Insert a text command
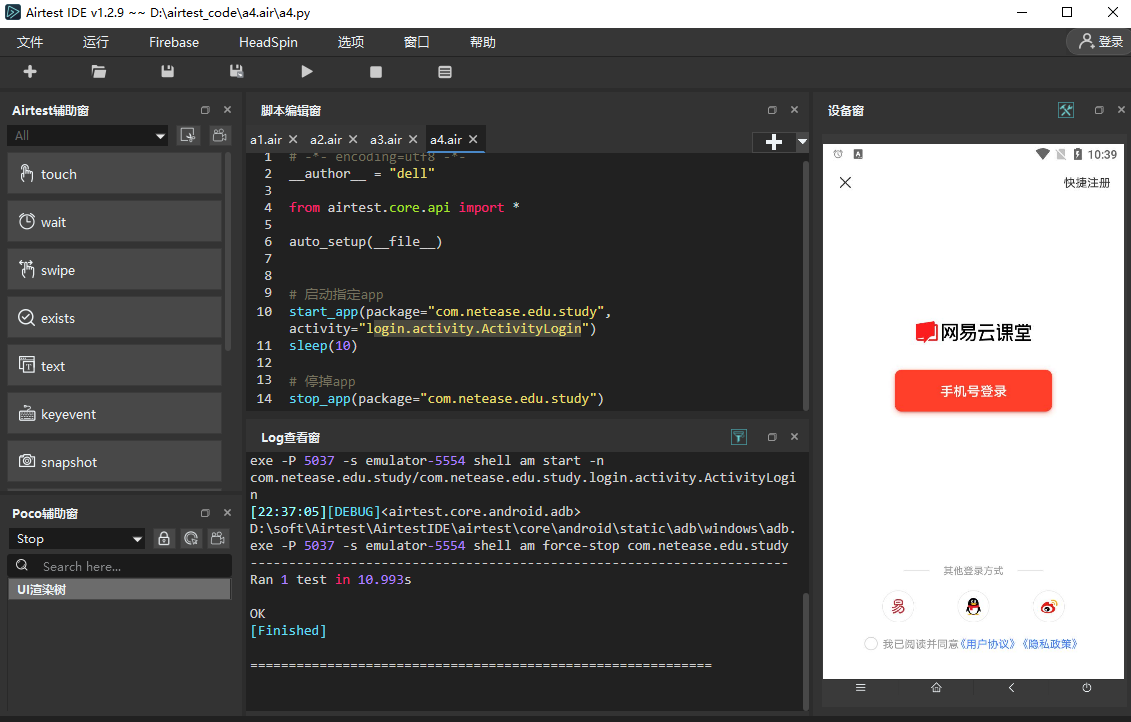Image resolution: width=1131 pixels, height=722 pixels. (x=114, y=366)
